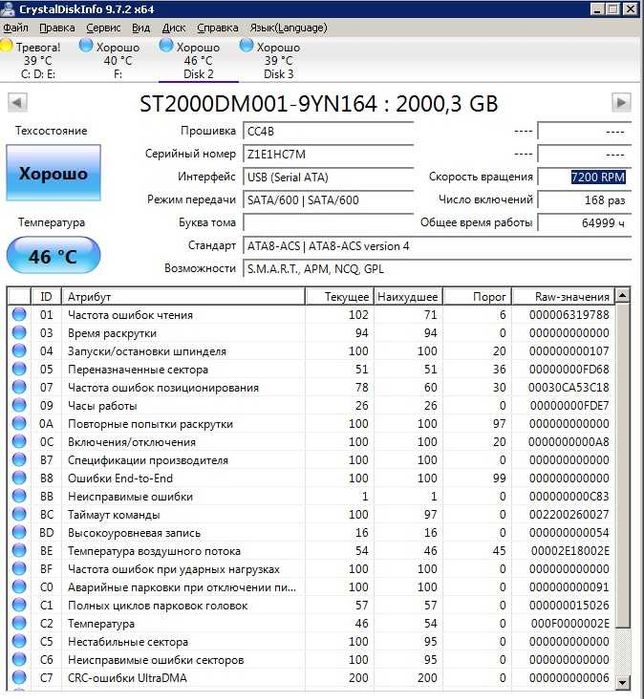Click status icon of row C7 CRC-ошибки UltraDMA

(19, 678)
